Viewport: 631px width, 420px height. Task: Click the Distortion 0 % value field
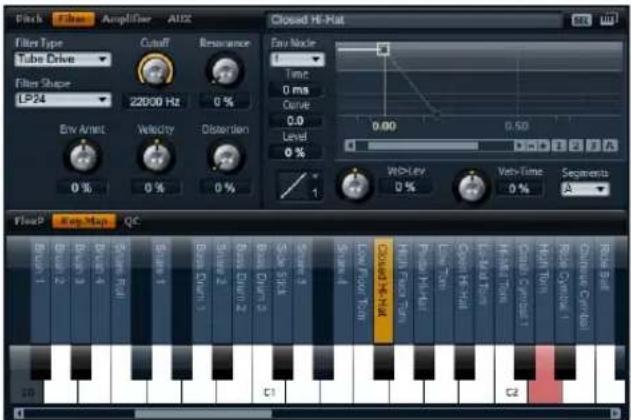point(225,187)
